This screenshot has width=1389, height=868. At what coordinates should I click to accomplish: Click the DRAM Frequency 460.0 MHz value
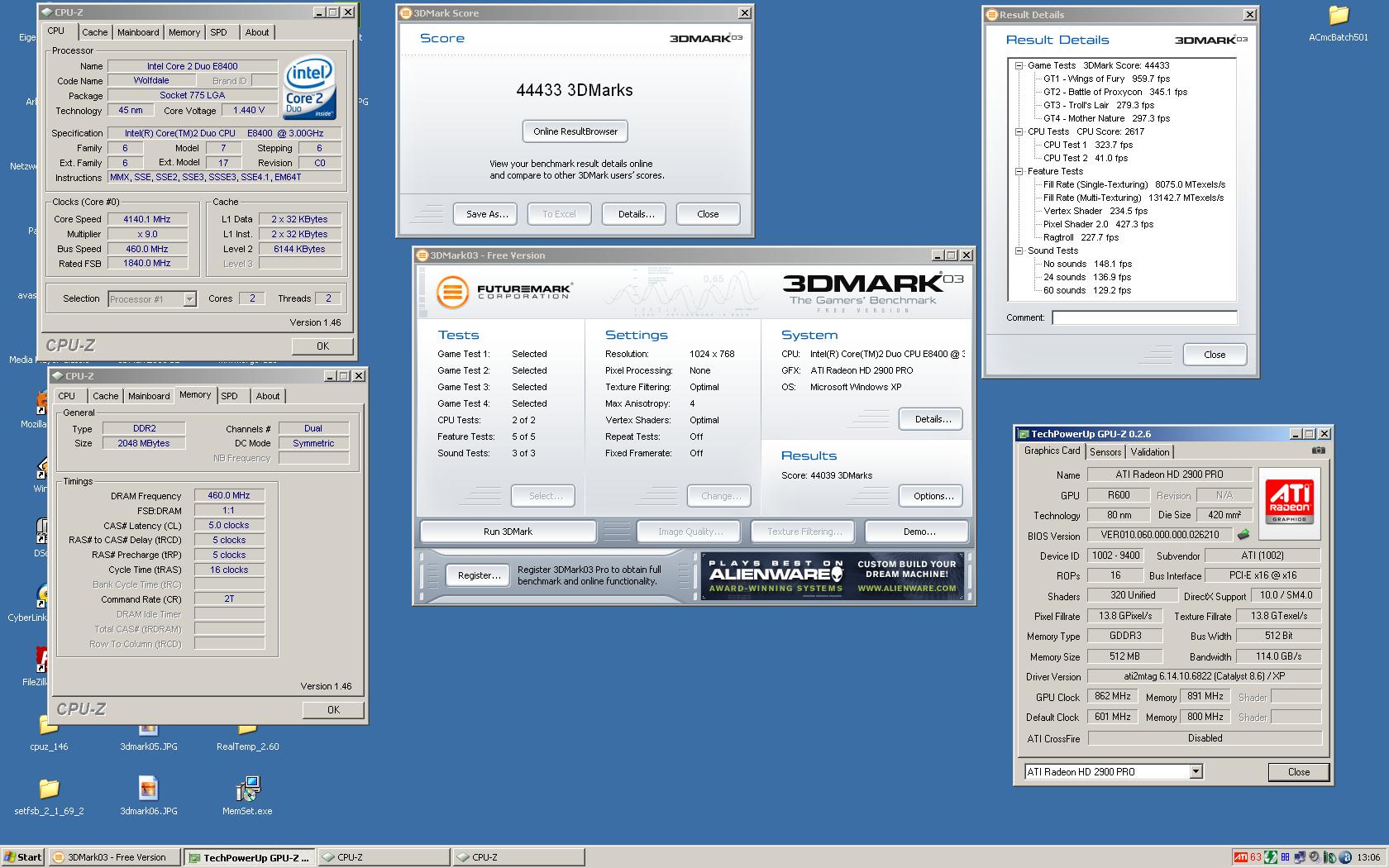(229, 495)
